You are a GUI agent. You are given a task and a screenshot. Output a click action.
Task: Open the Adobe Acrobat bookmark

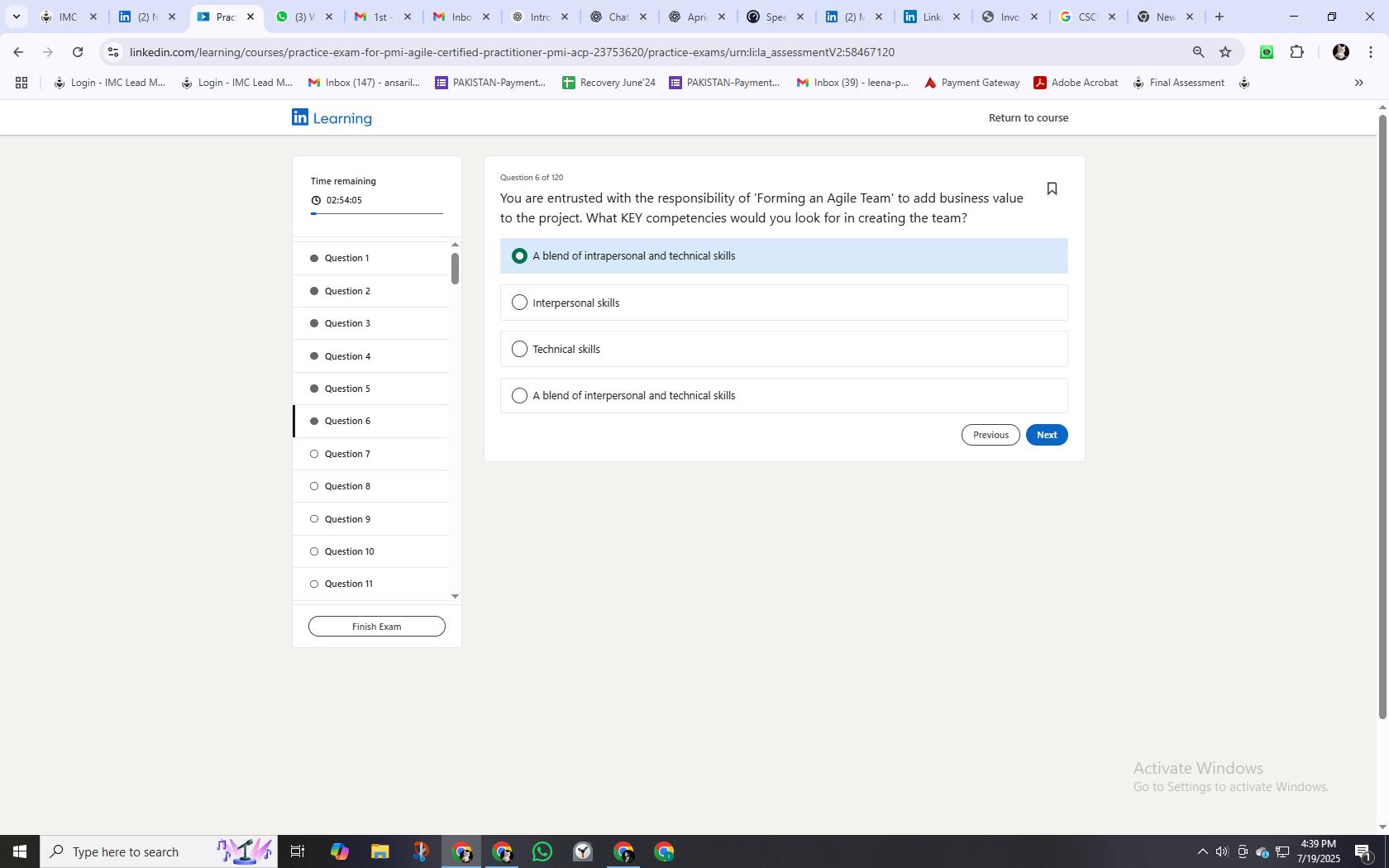(x=1076, y=83)
